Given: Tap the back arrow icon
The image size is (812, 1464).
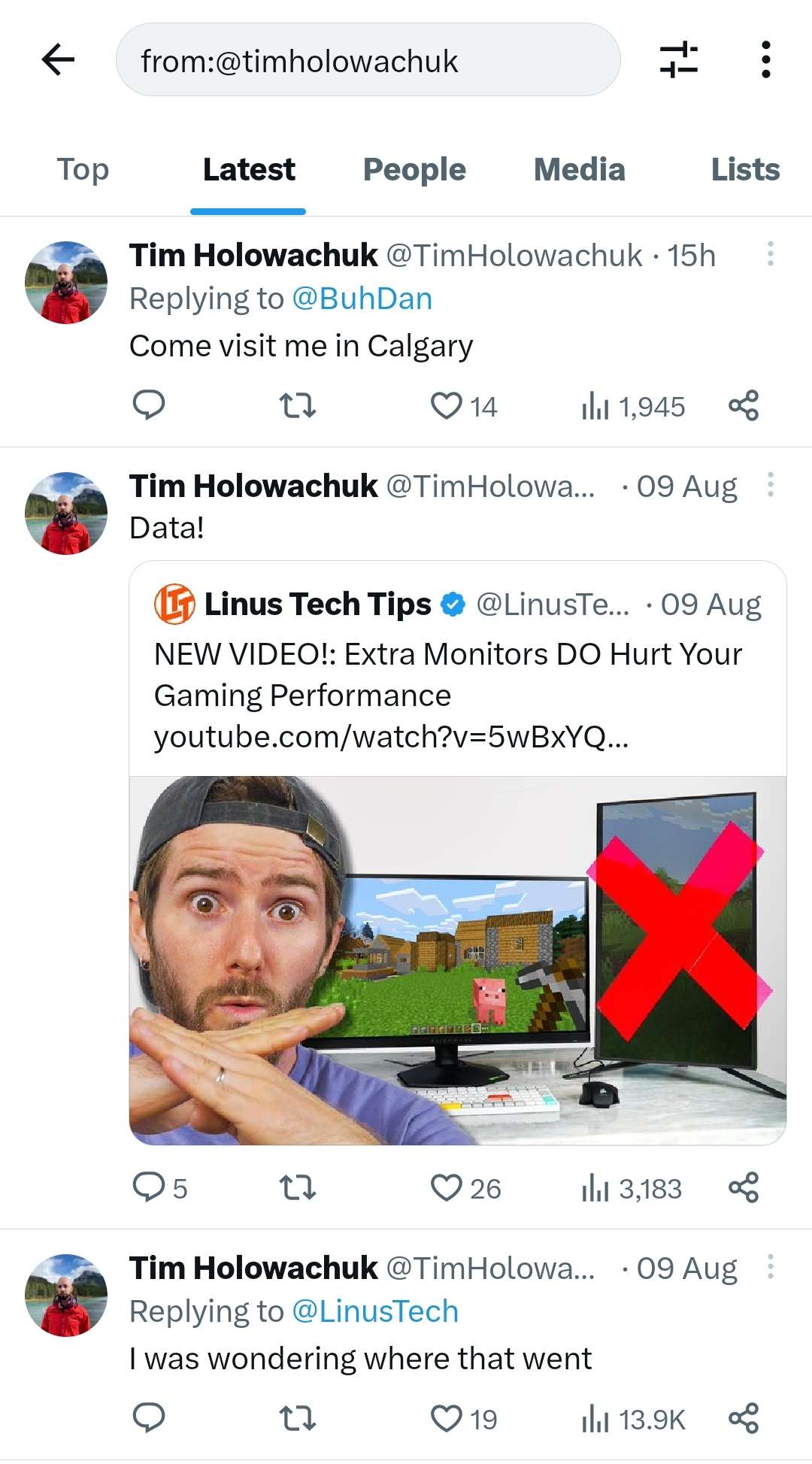Looking at the screenshot, I should 58,59.
